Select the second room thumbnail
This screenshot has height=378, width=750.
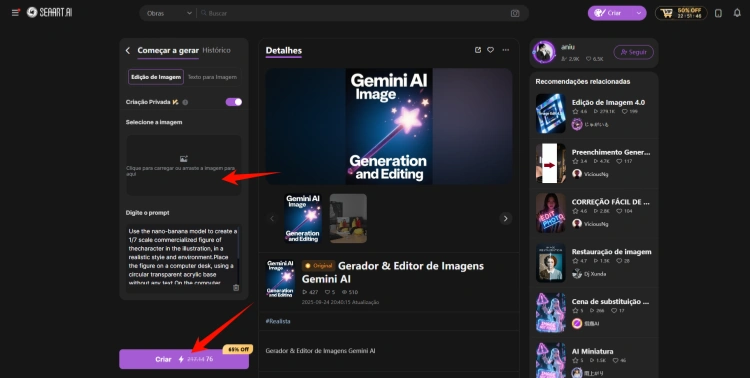coord(348,218)
